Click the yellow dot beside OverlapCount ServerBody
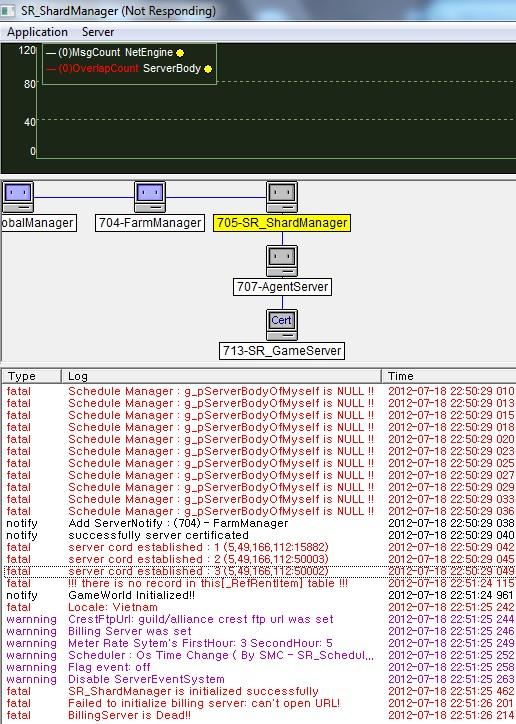 point(208,69)
